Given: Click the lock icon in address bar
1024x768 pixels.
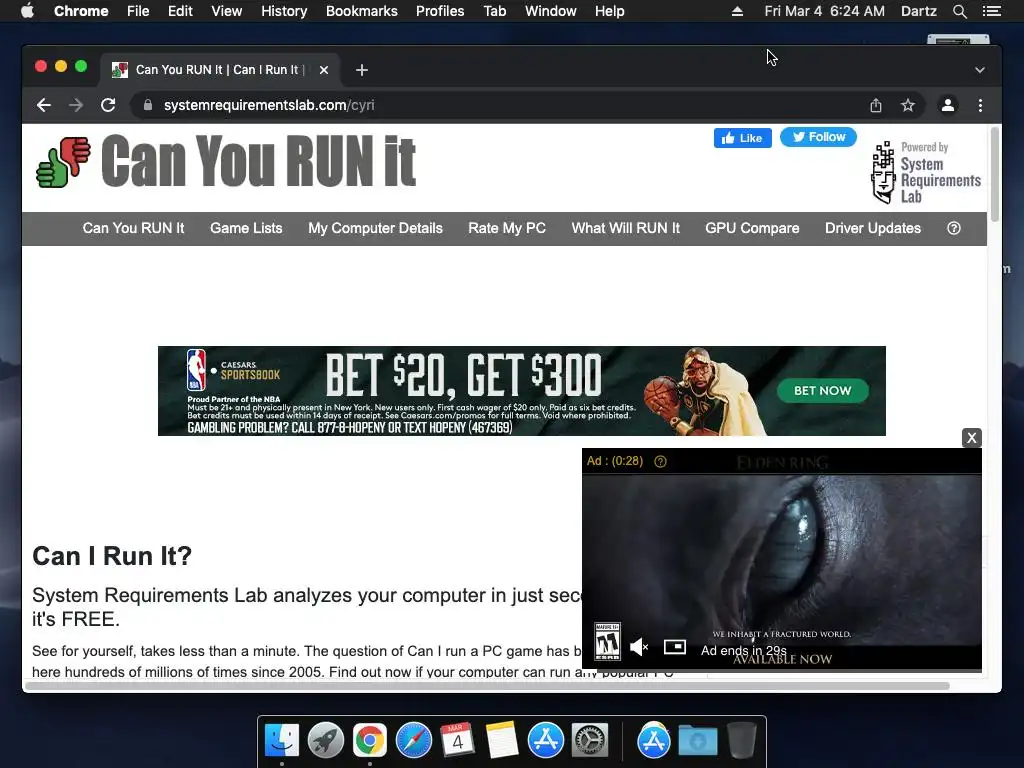Looking at the screenshot, I should point(148,105).
